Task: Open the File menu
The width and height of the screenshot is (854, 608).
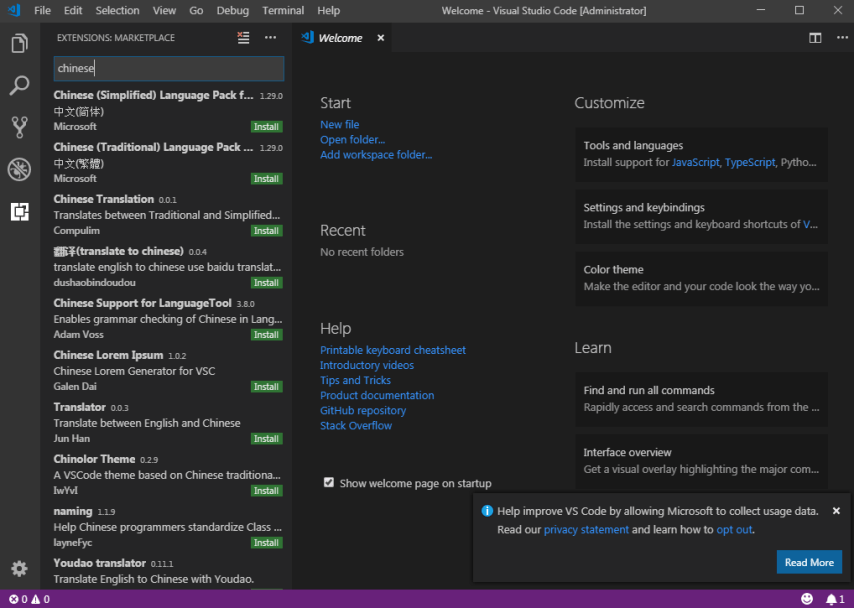Action: [42, 10]
